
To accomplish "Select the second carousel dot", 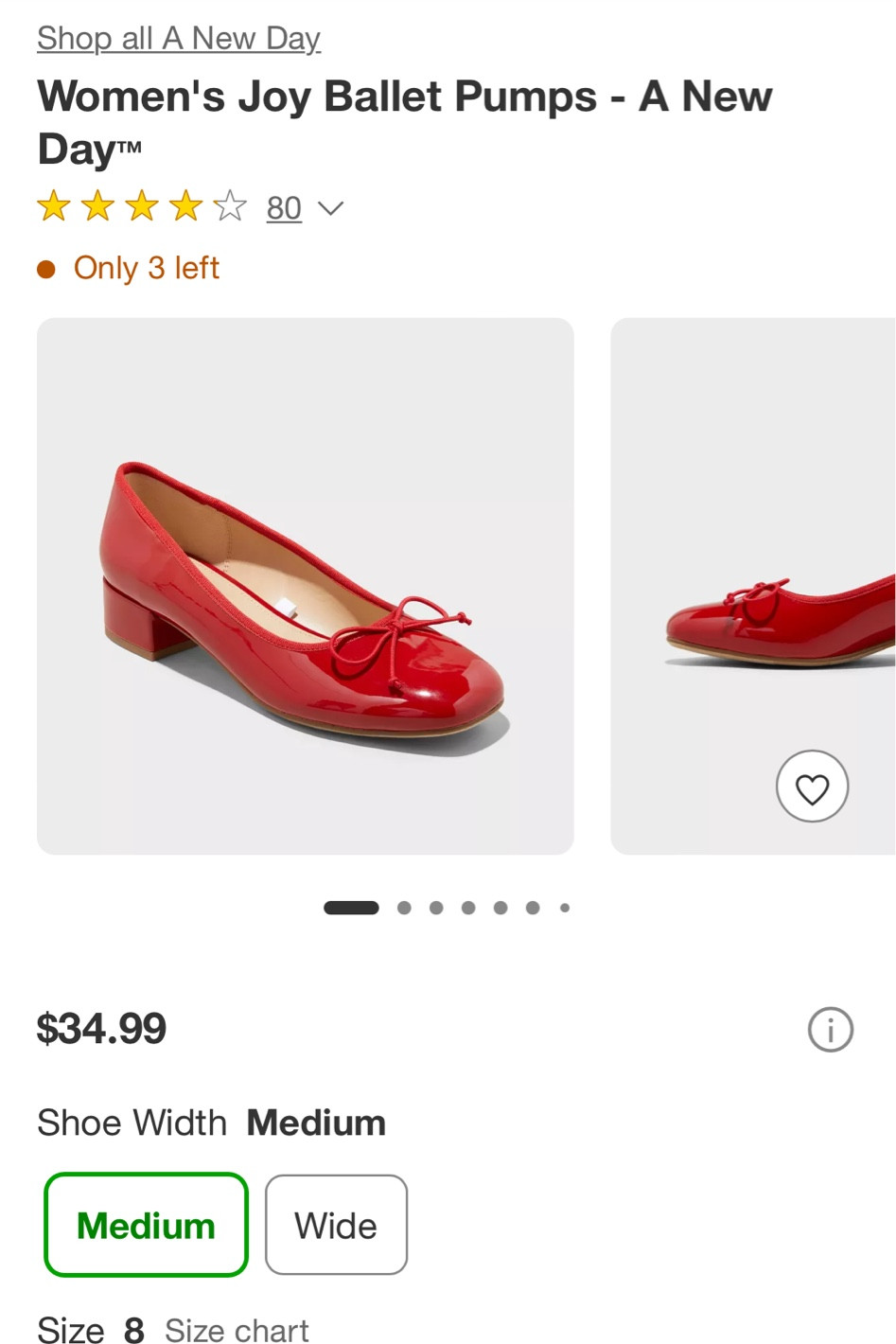I will (x=403, y=907).
